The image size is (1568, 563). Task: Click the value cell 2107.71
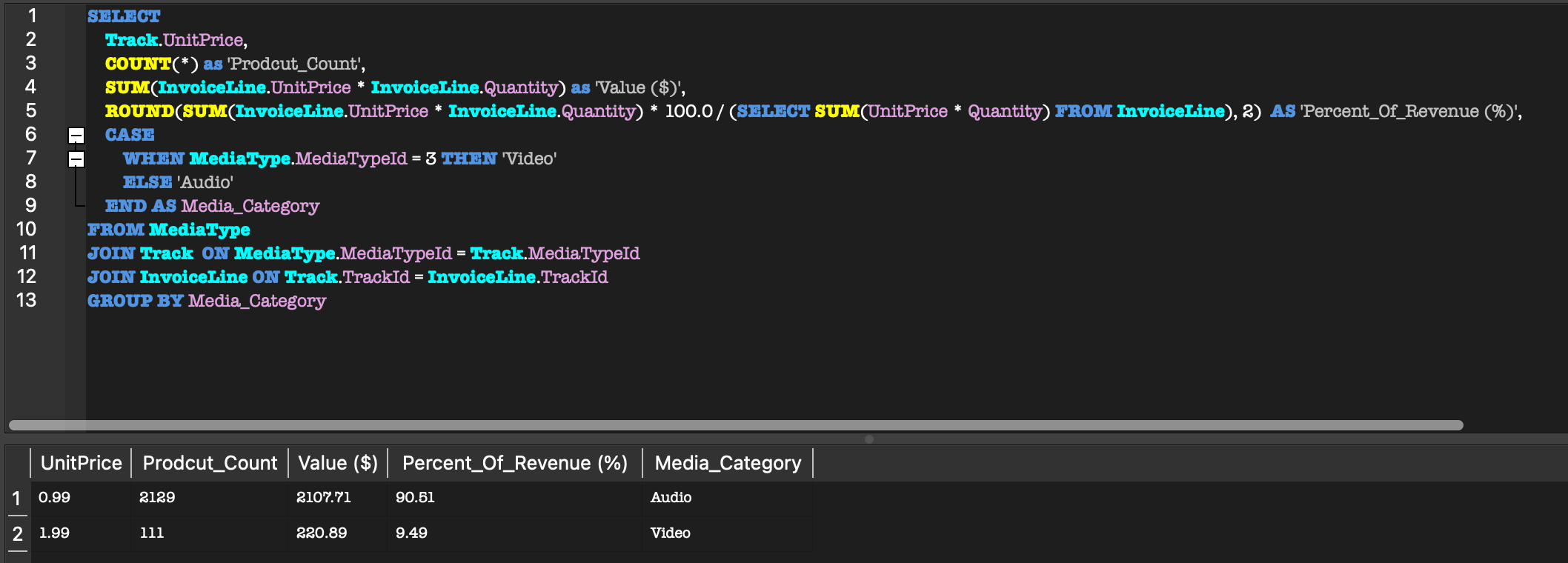tap(338, 498)
